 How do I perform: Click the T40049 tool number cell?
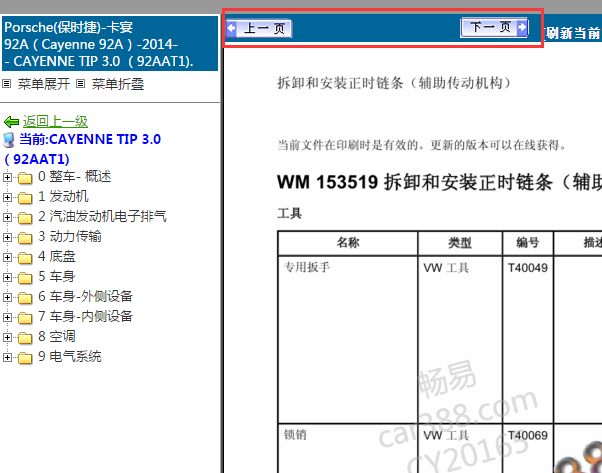tap(528, 340)
